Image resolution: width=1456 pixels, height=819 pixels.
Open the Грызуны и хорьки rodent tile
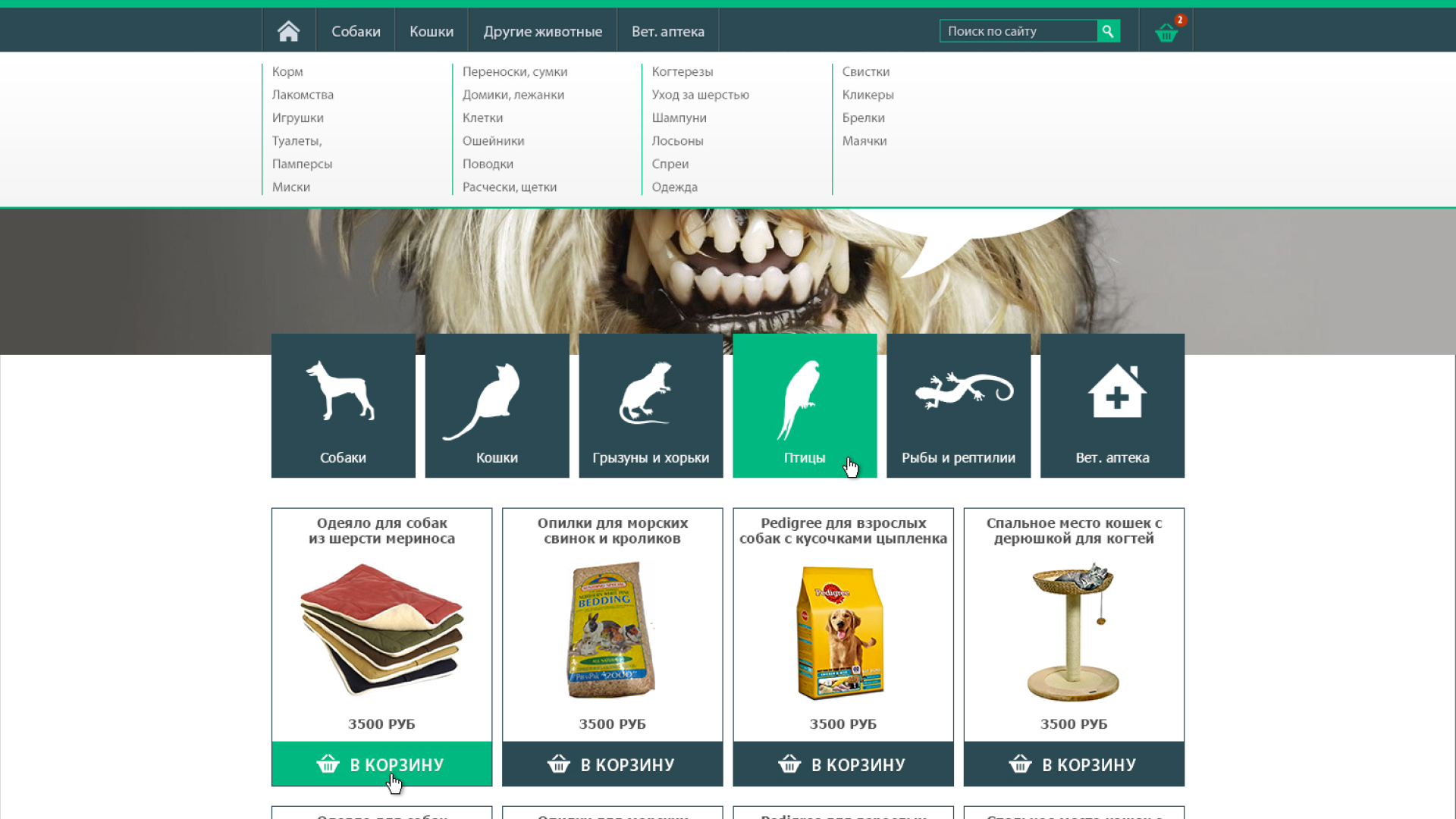651,406
